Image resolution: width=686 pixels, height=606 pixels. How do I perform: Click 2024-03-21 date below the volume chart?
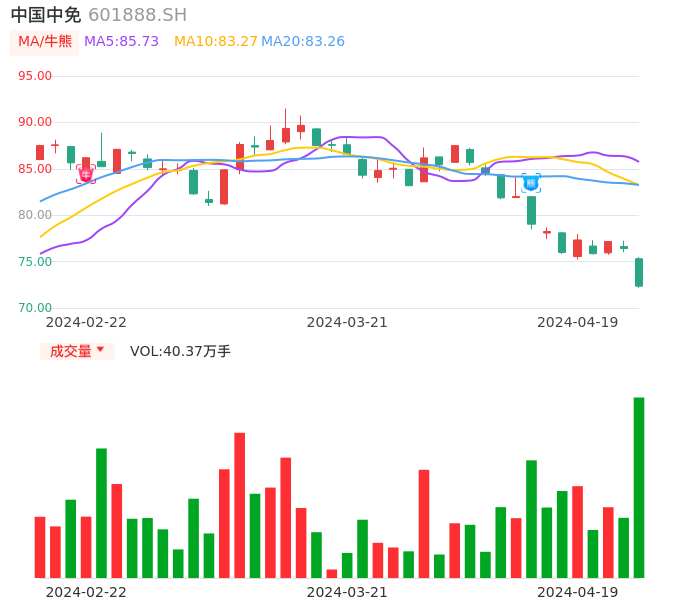click(x=347, y=592)
